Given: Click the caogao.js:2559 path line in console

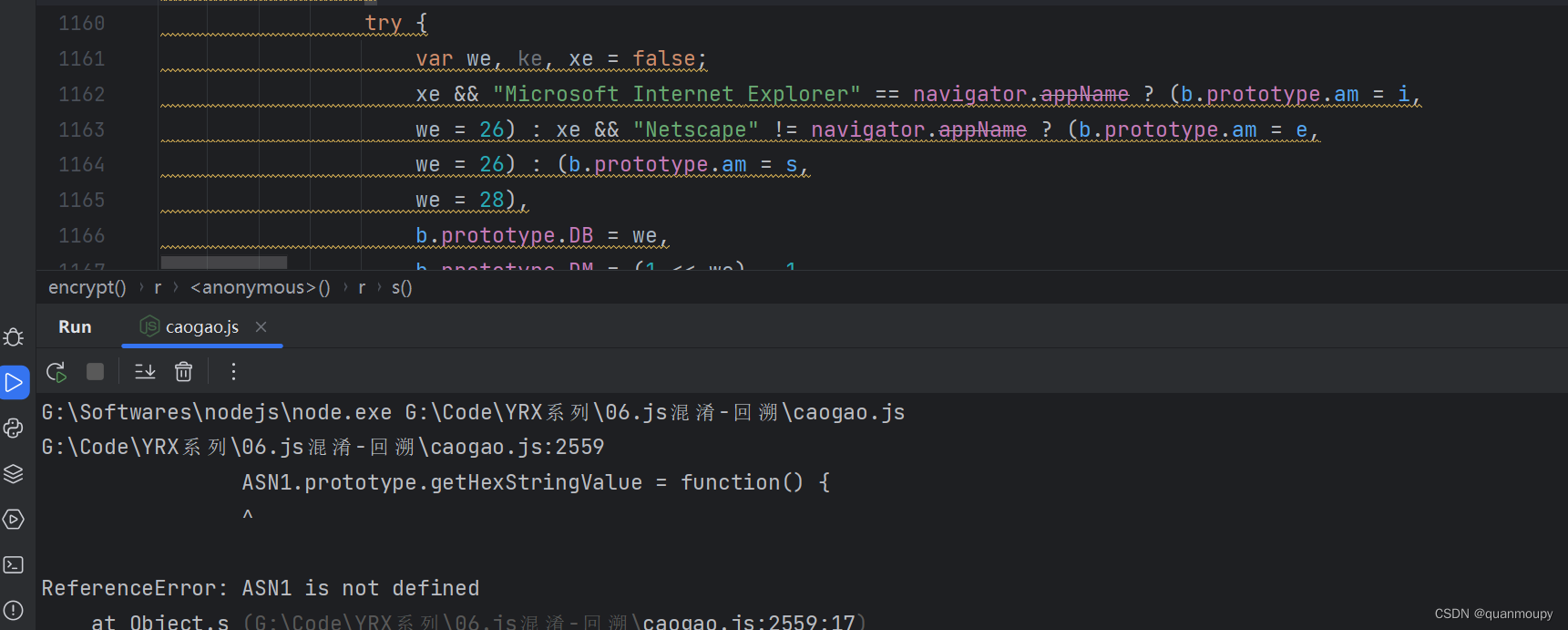Looking at the screenshot, I should pyautogui.click(x=323, y=447).
